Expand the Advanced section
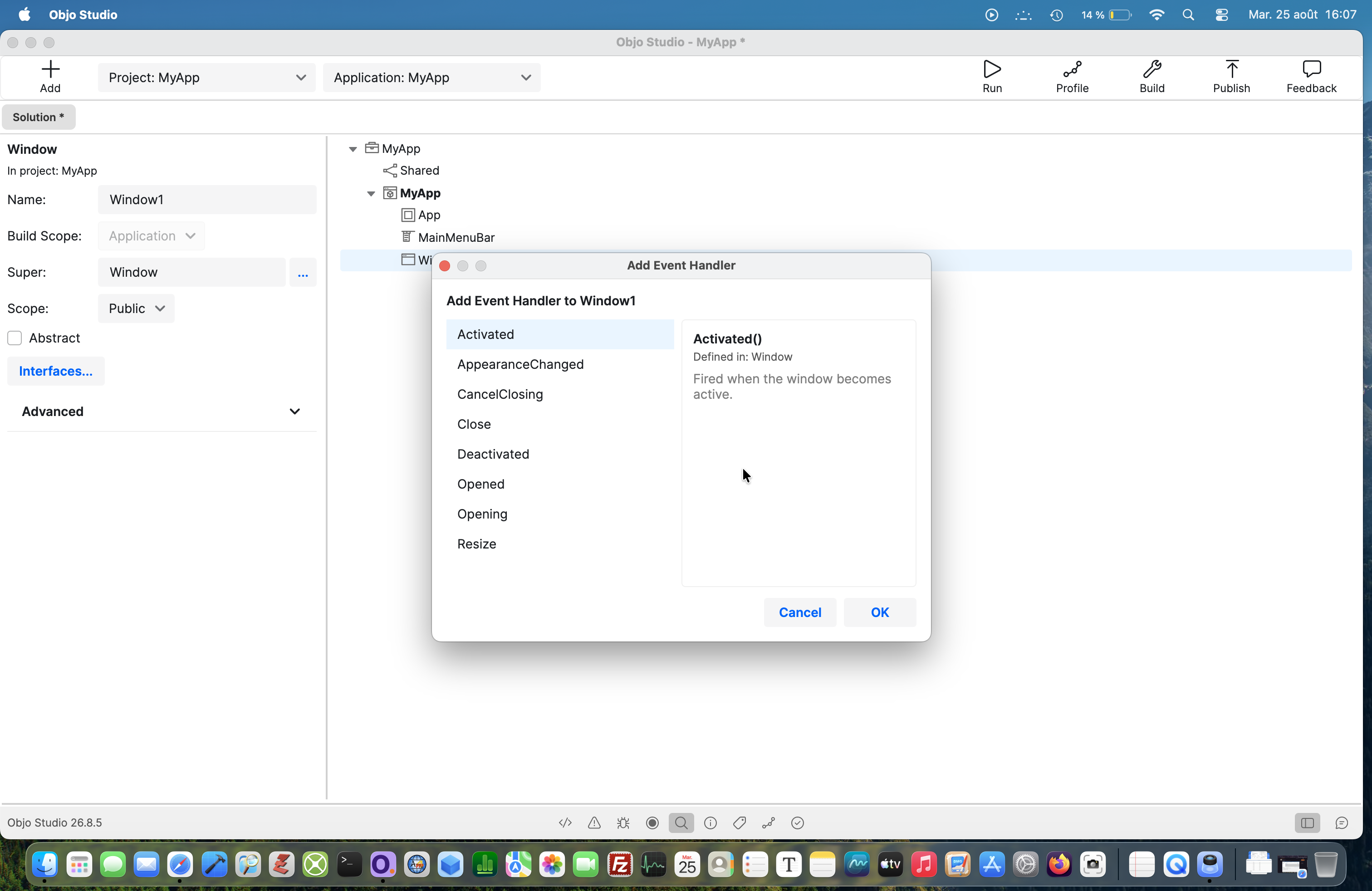 pyautogui.click(x=162, y=411)
